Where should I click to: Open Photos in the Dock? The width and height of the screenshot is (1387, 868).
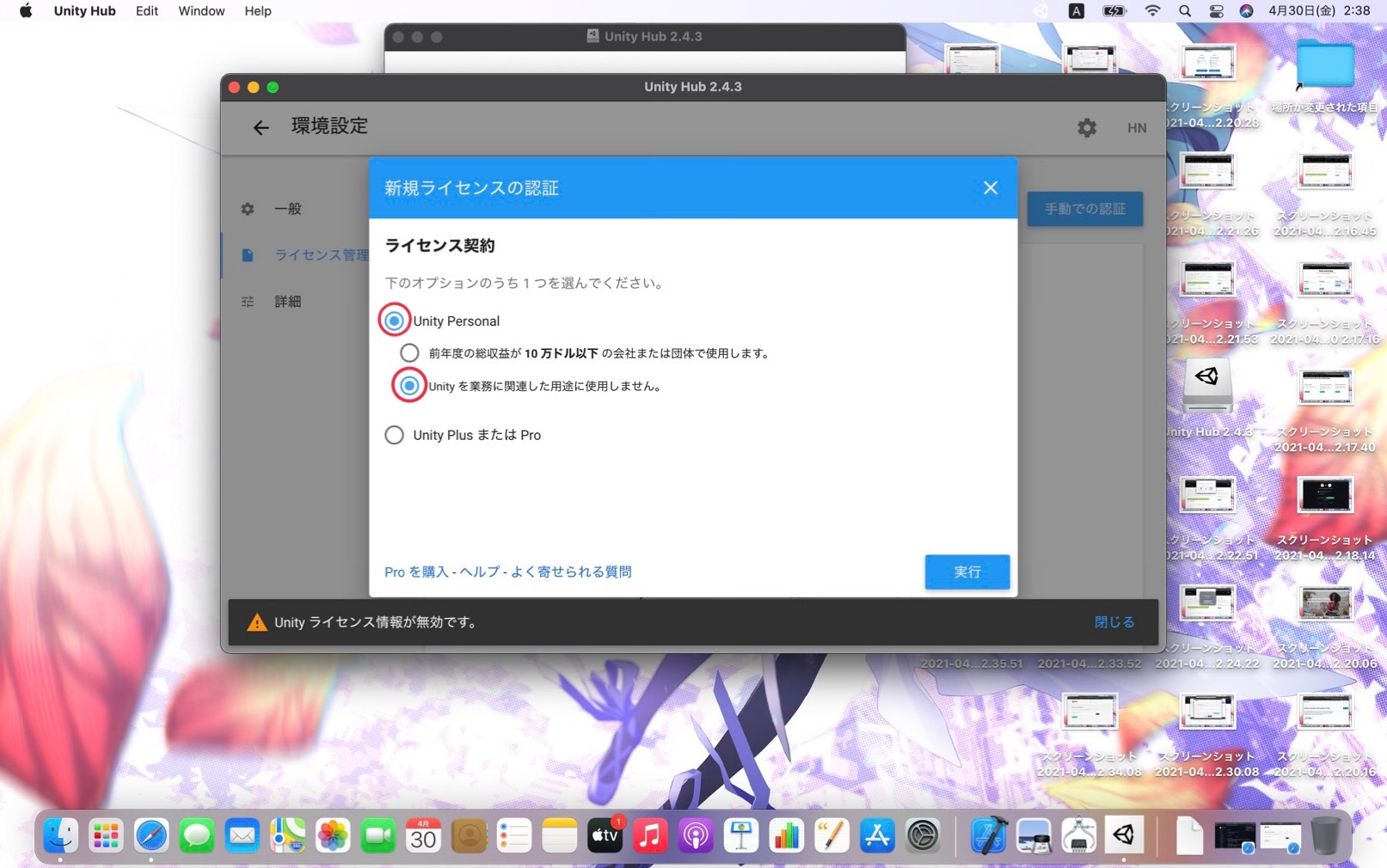click(333, 835)
